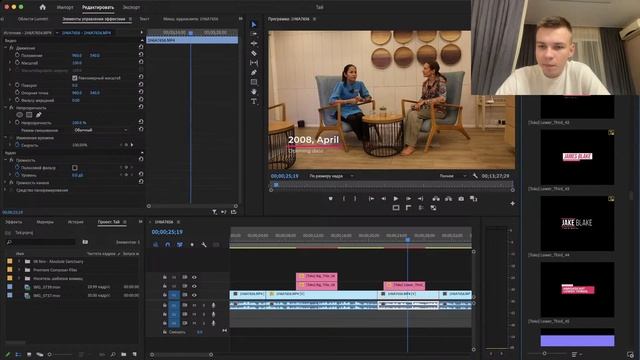The width and height of the screenshot is (640, 360).
Task: Collapse the Volume effect group
Action: pyautogui.click(x=6, y=160)
